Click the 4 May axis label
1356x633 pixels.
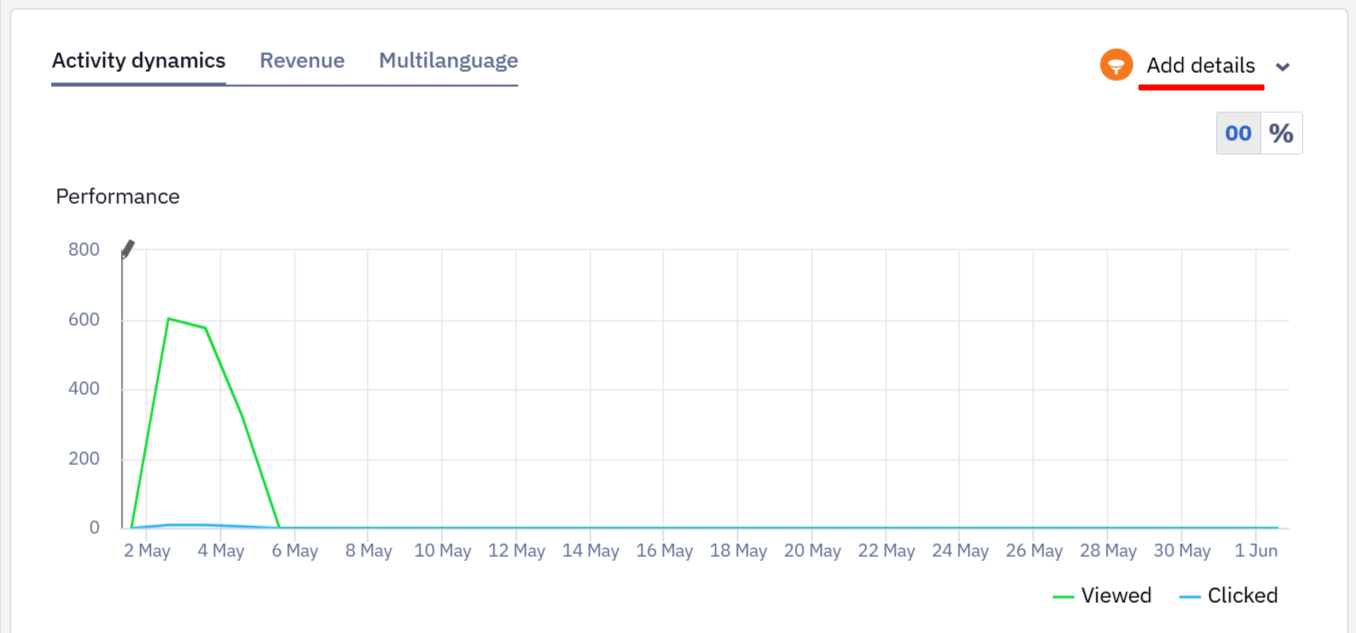[221, 551]
